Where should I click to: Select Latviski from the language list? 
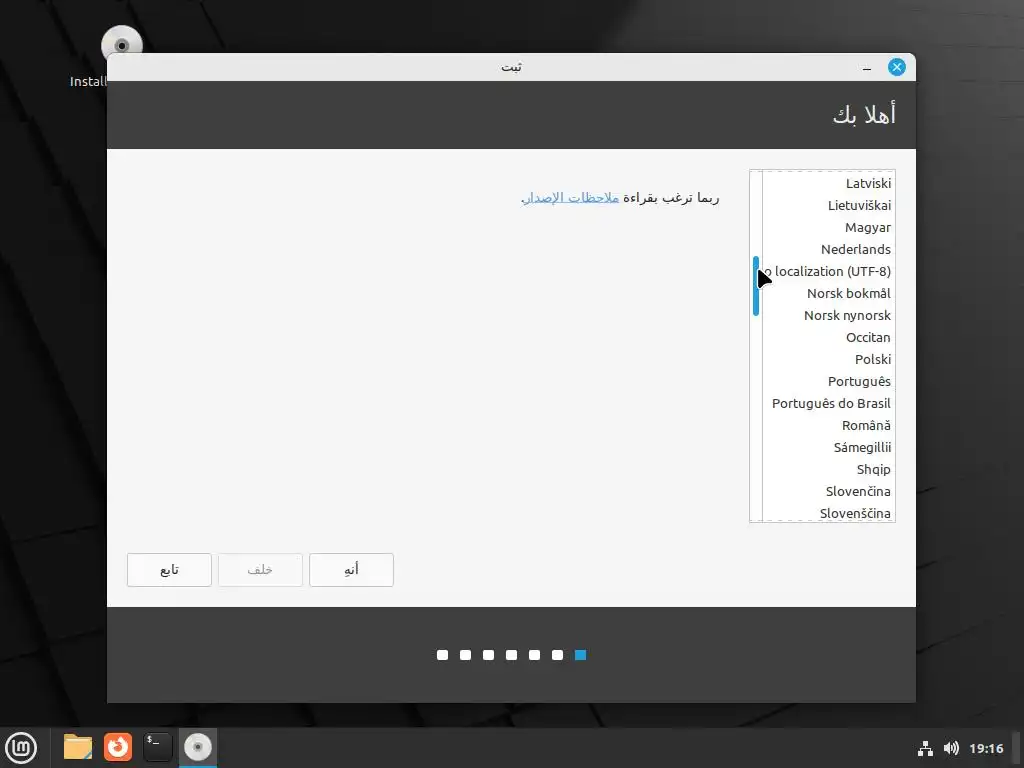[829, 184]
